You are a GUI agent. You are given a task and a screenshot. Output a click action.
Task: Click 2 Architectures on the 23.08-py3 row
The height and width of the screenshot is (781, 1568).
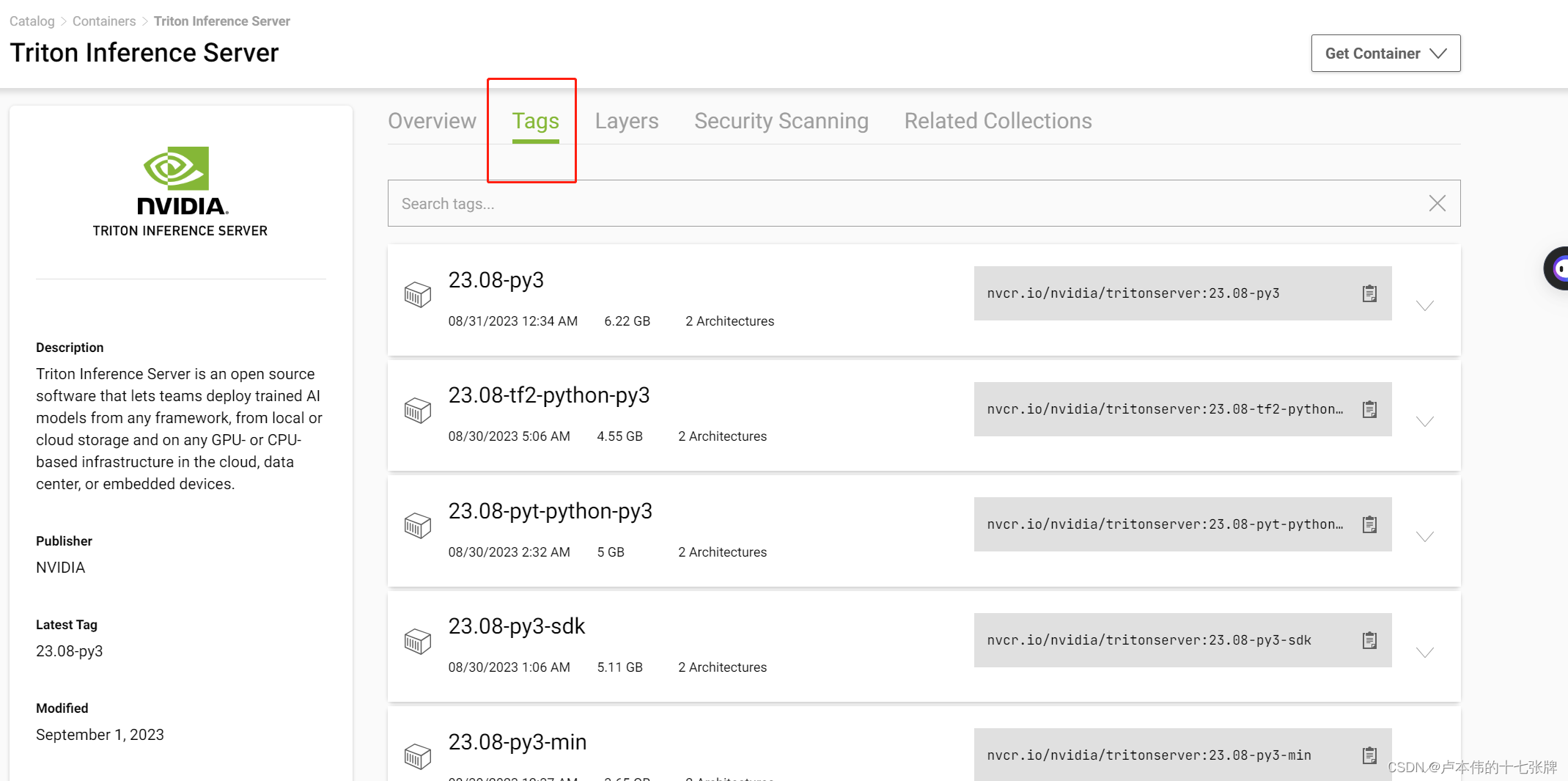(730, 321)
